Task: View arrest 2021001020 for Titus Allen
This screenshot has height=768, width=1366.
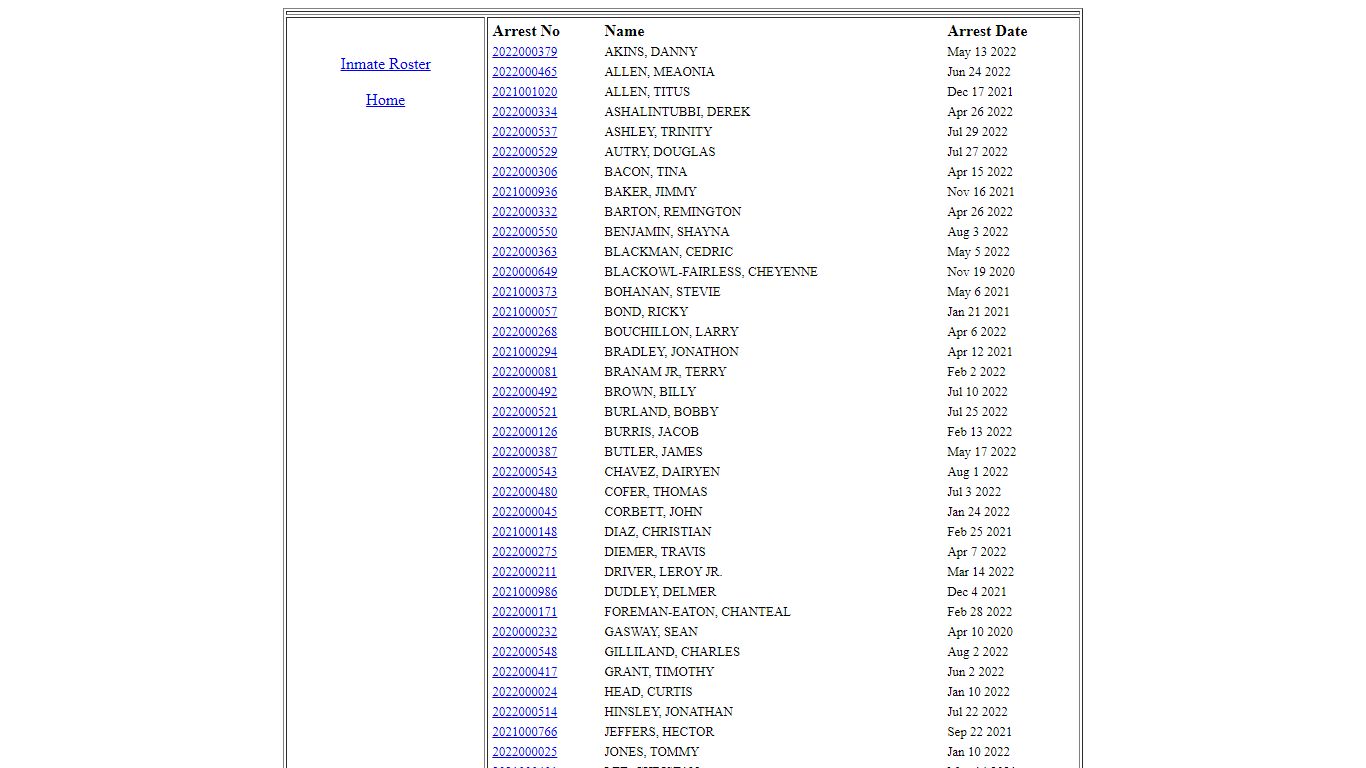Action: tap(524, 92)
